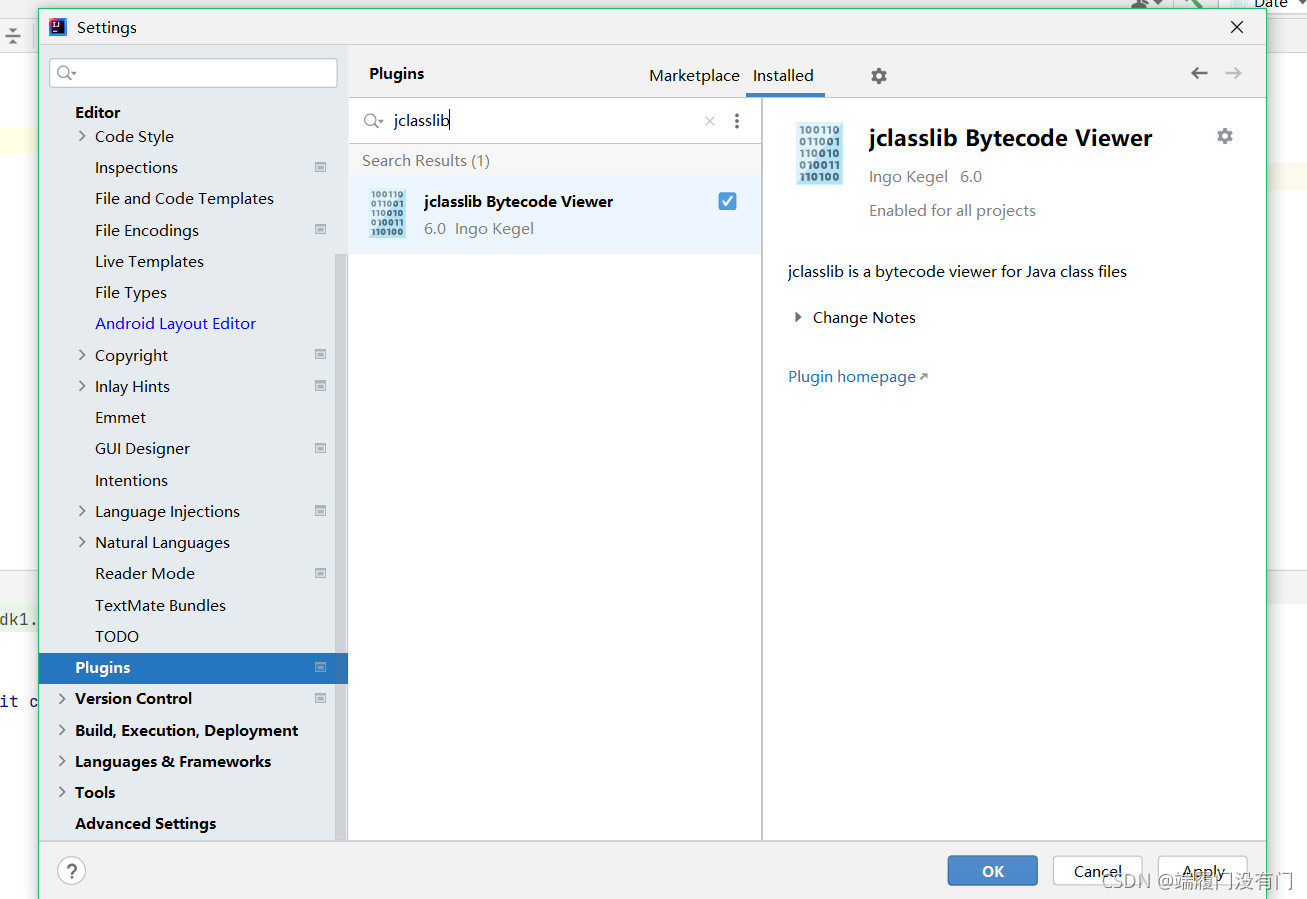Close the Settings dialog
Image resolution: width=1307 pixels, height=899 pixels.
pos(1237,27)
